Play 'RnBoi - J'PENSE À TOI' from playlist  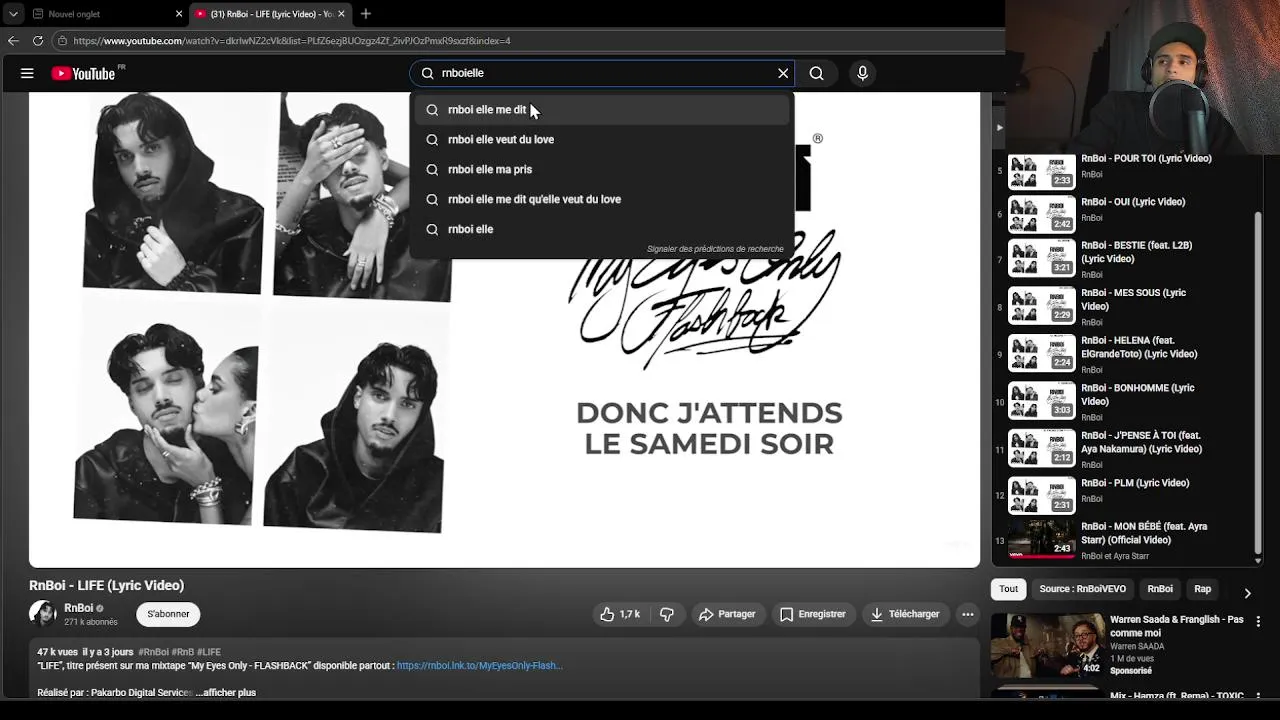tap(1122, 449)
